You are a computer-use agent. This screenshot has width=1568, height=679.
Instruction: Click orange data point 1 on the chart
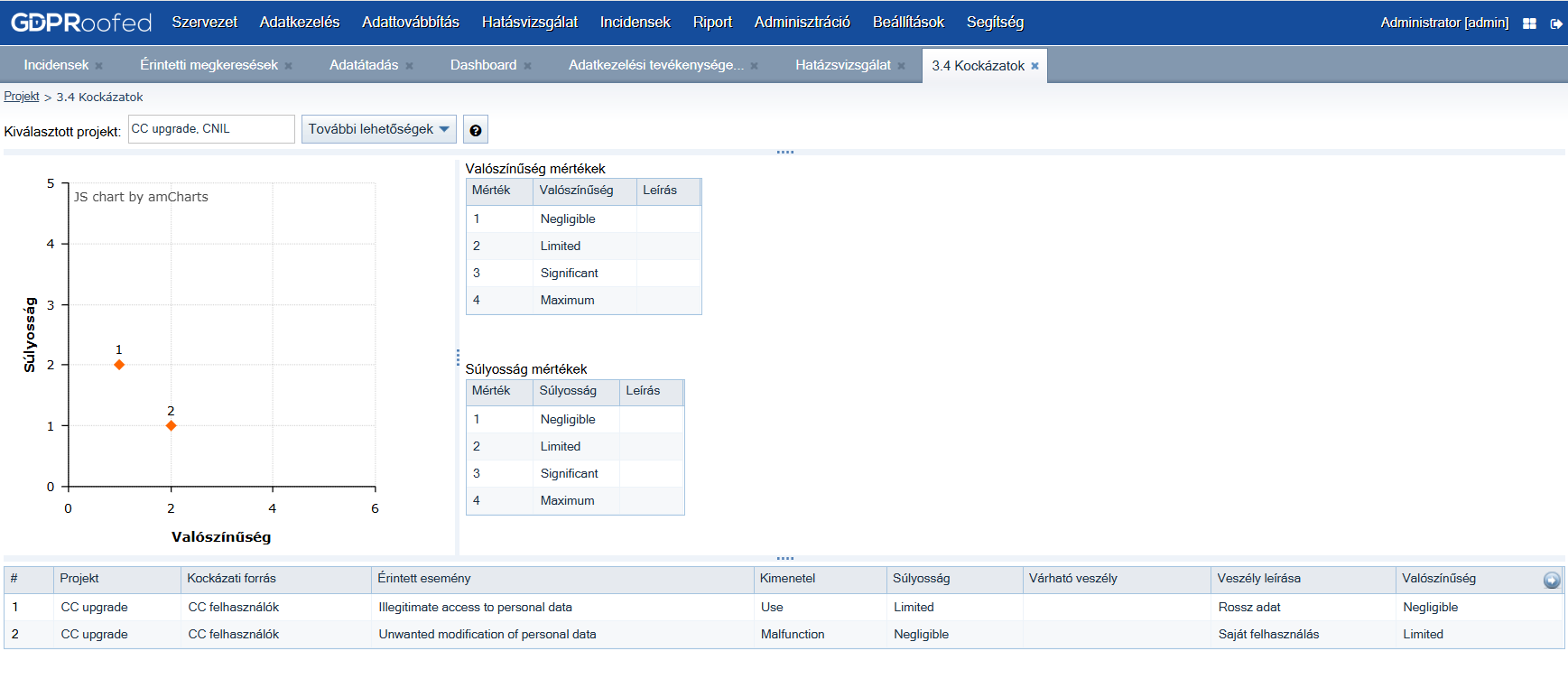coord(119,365)
